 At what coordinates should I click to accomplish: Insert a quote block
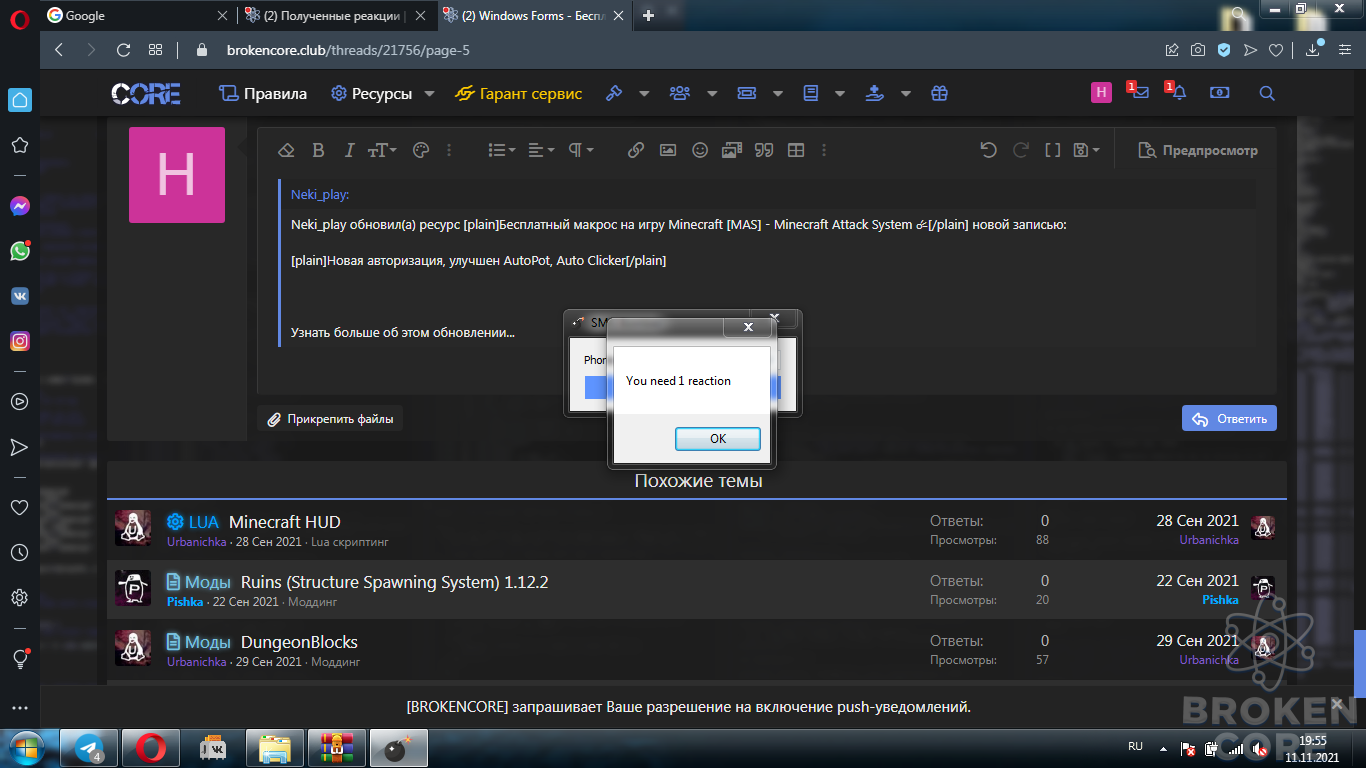coord(763,150)
